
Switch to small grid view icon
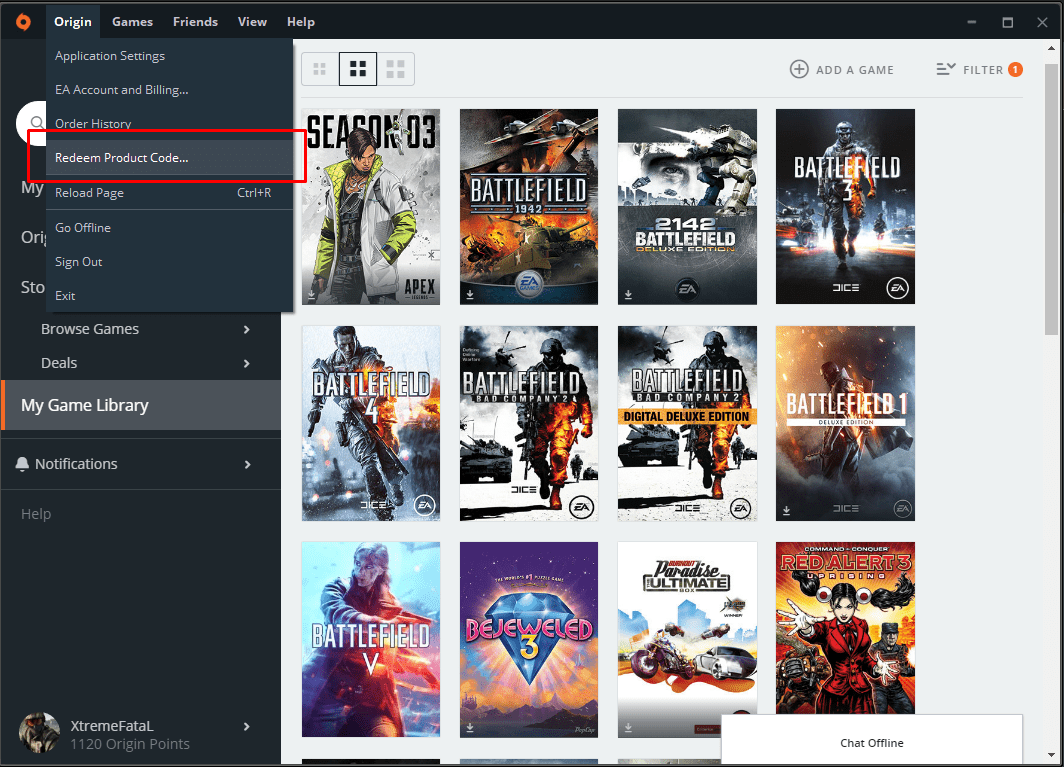[320, 69]
